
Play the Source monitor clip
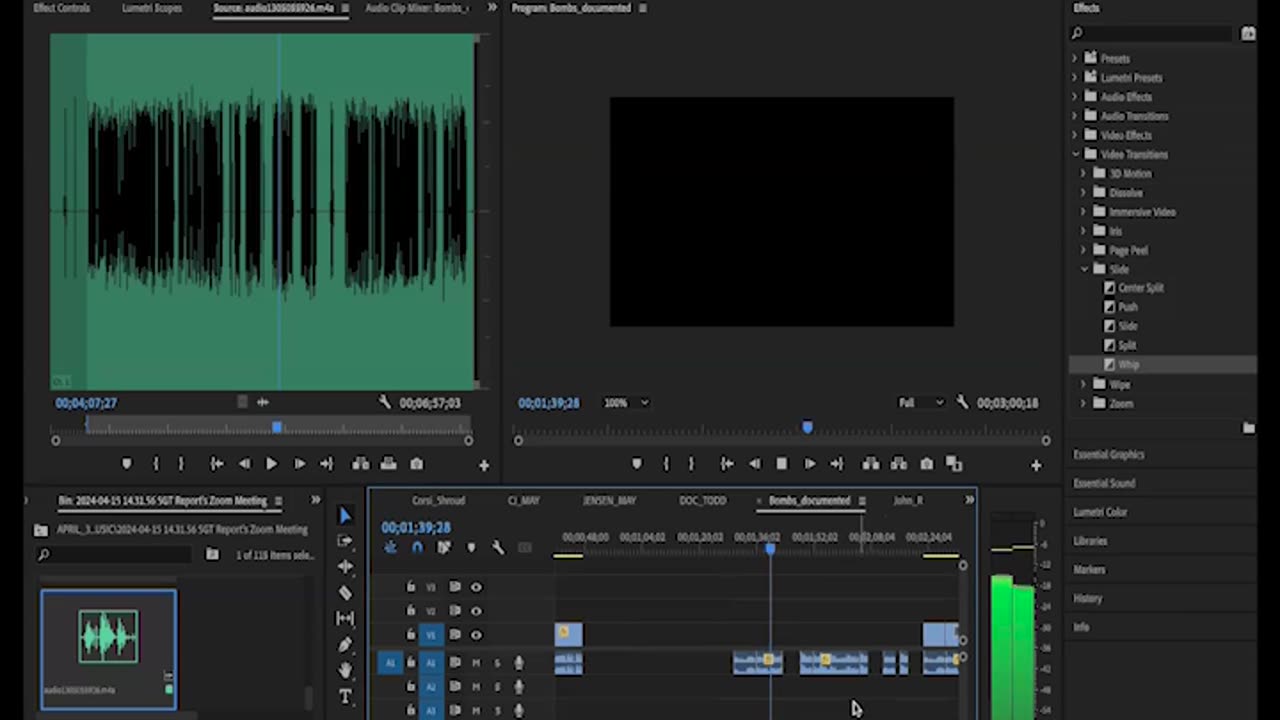(x=271, y=464)
